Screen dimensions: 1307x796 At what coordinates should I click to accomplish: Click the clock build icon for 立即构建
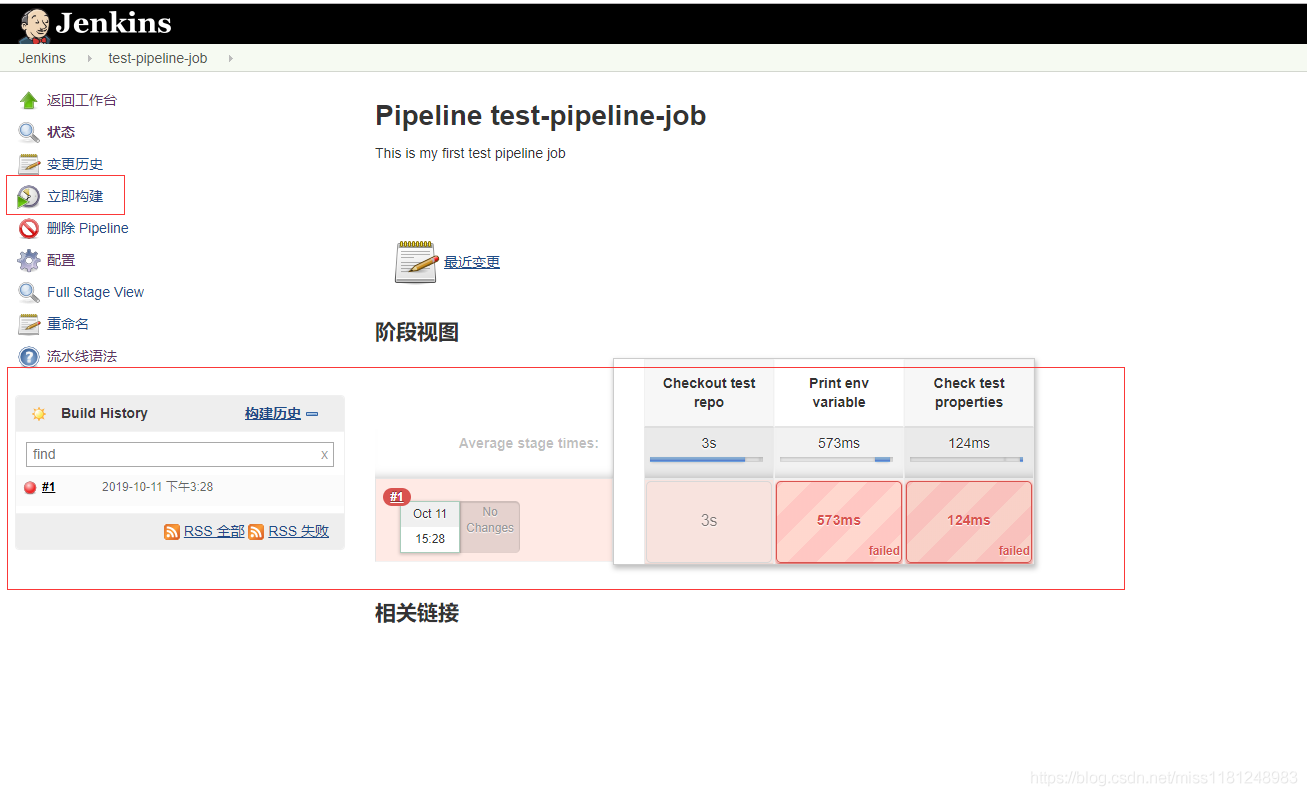tap(29, 196)
